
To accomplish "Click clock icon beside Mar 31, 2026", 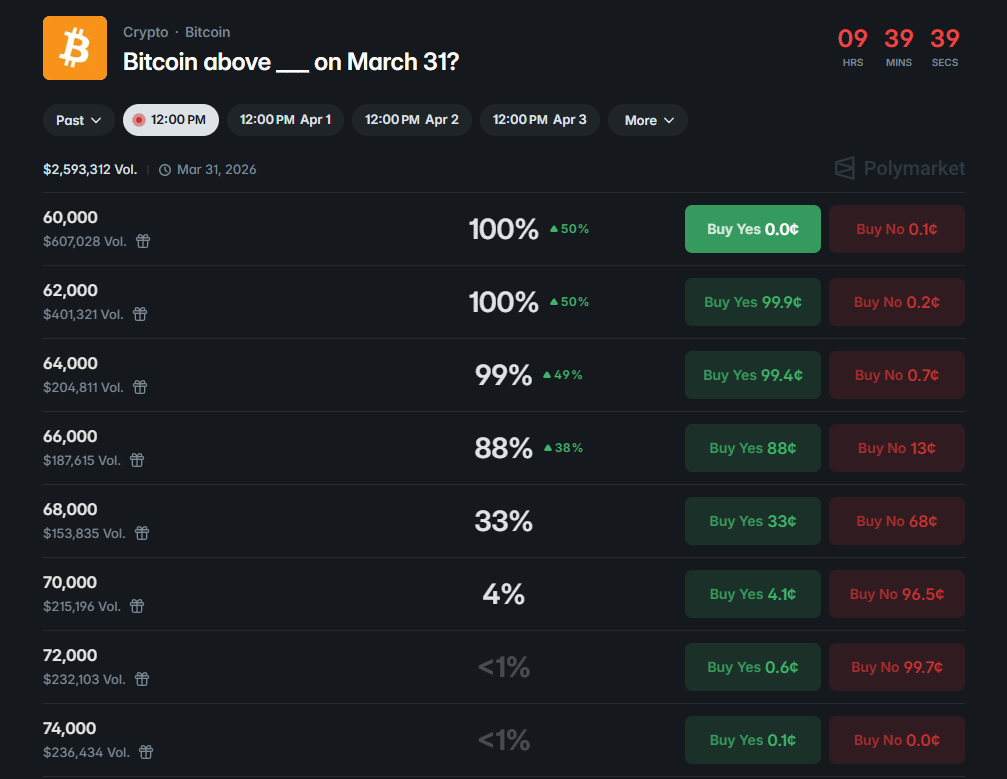I will point(165,170).
